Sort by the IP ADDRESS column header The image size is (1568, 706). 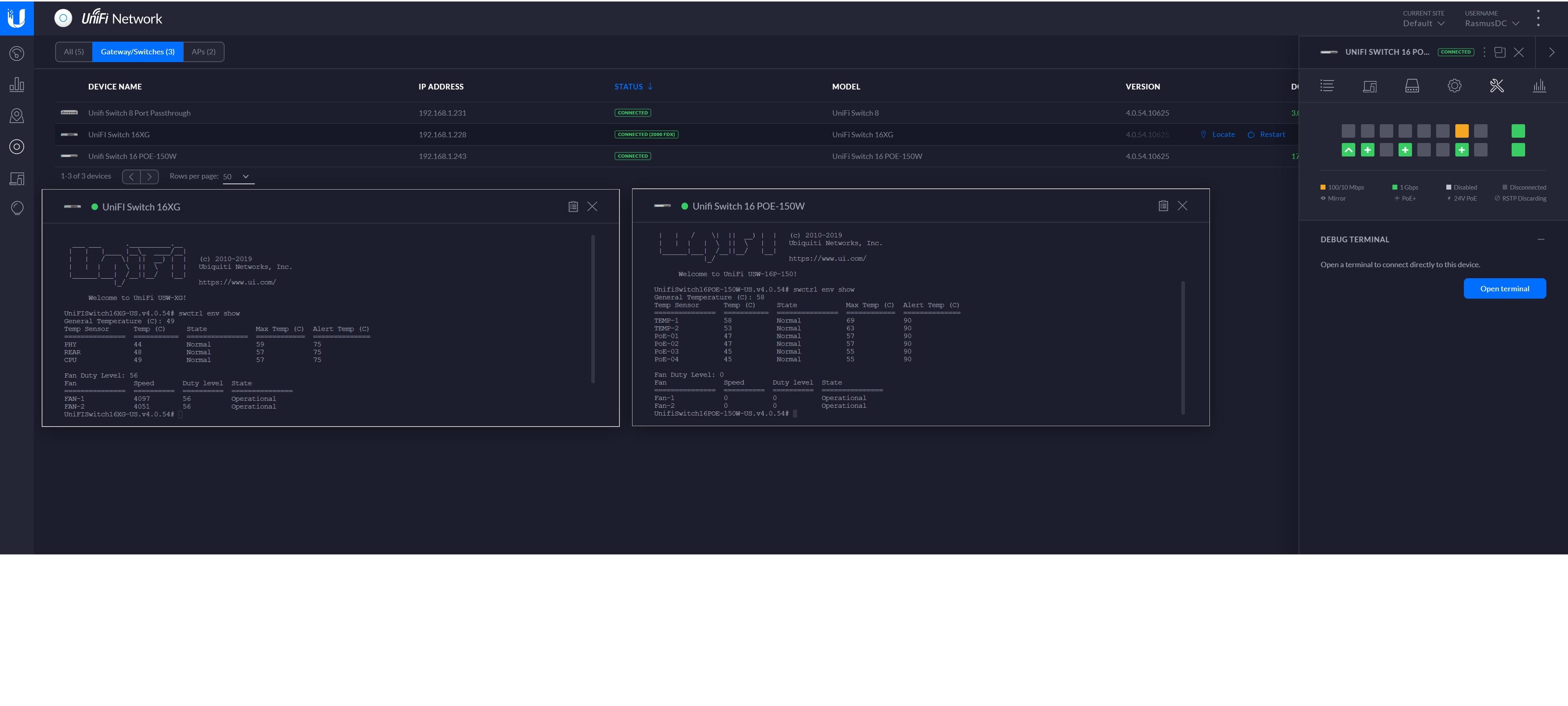(441, 87)
